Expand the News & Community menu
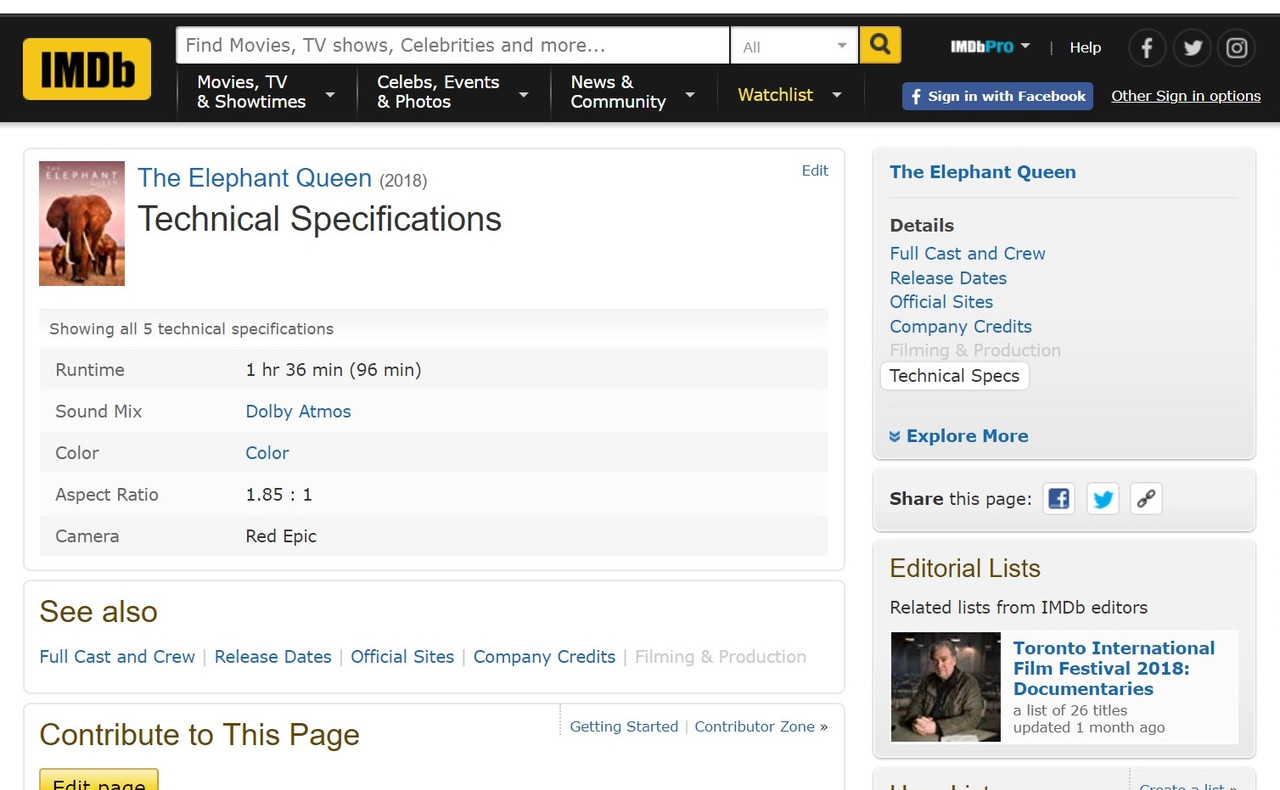Image resolution: width=1280 pixels, height=790 pixels. click(x=632, y=92)
